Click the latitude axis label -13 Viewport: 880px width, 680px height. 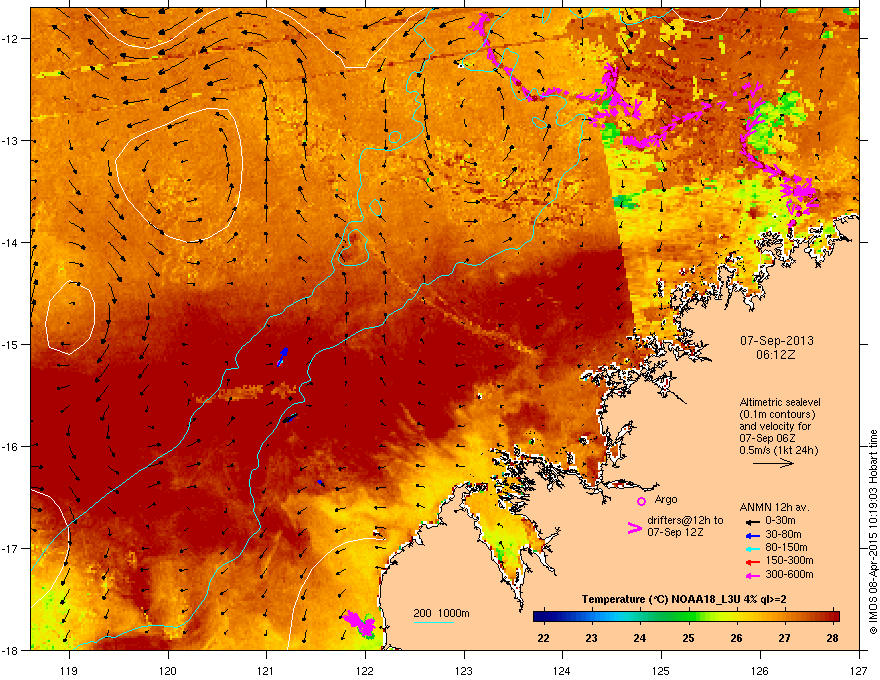(x=11, y=140)
